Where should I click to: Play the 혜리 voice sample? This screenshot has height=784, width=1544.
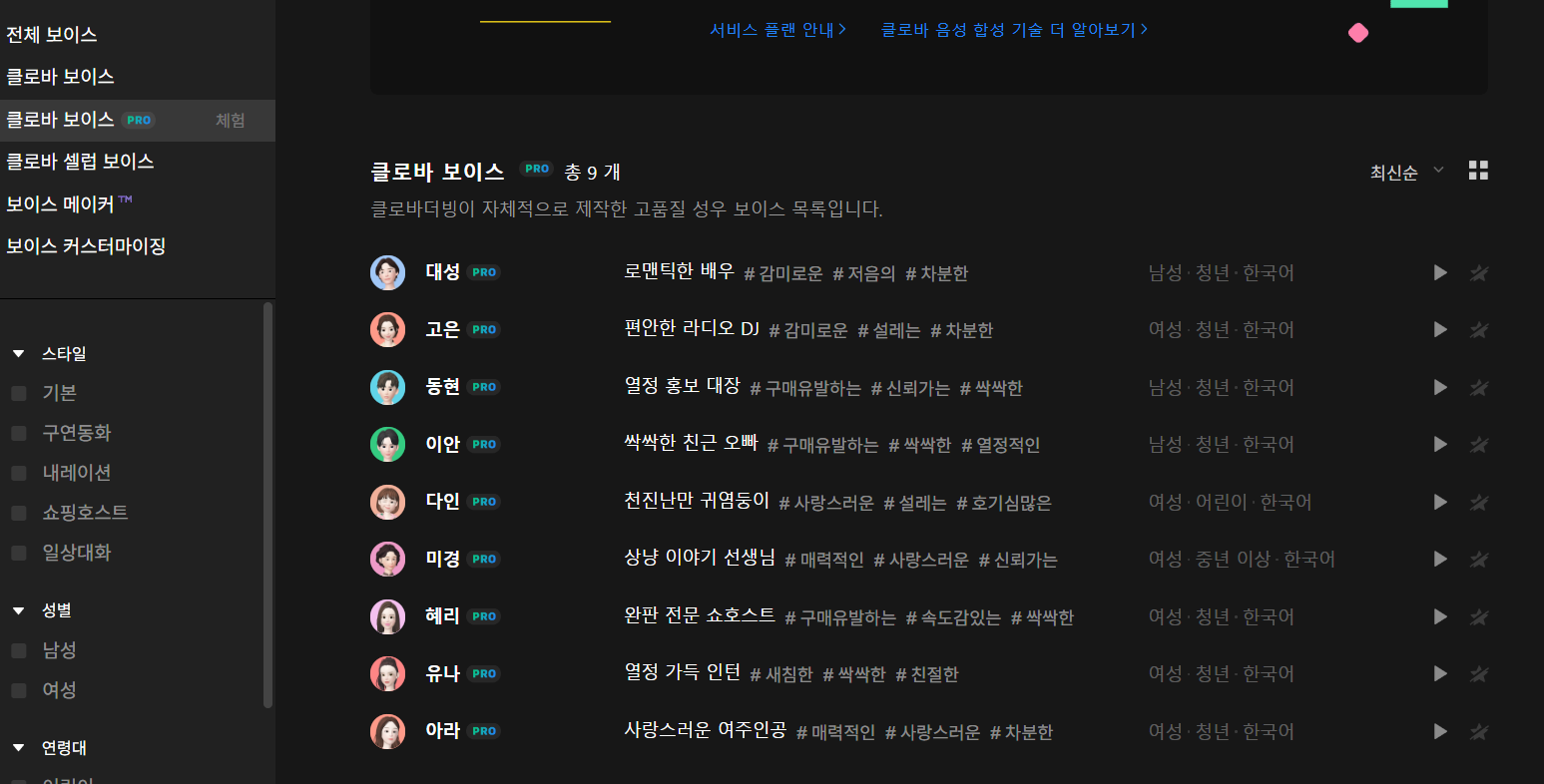click(x=1440, y=616)
